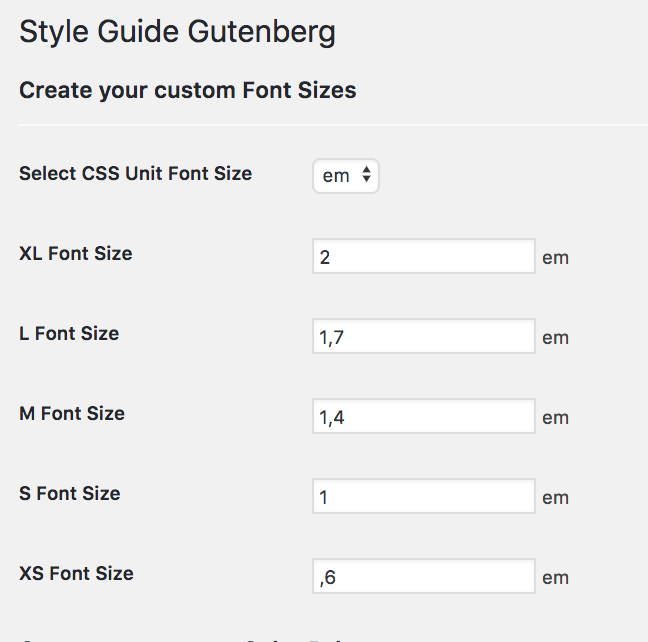Focus the XL Font Size input field
Viewport: 648px width, 642px height.
[x=424, y=256]
